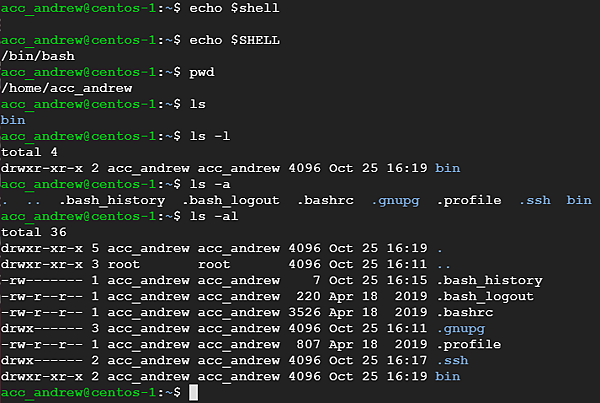Click the cursor block at the last prompt
The width and height of the screenshot is (600, 403).
coord(194,393)
